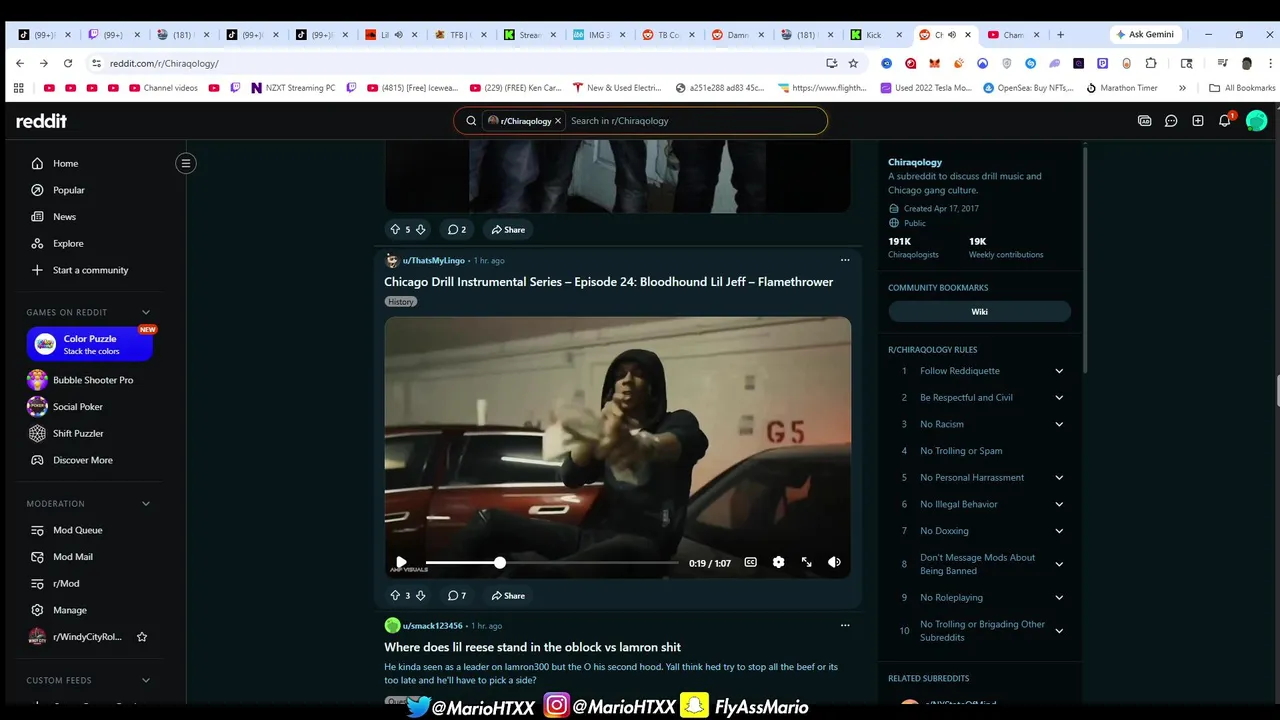Remove r/Chiraqology search filter chip
This screenshot has width=1280, height=720.
click(x=558, y=121)
